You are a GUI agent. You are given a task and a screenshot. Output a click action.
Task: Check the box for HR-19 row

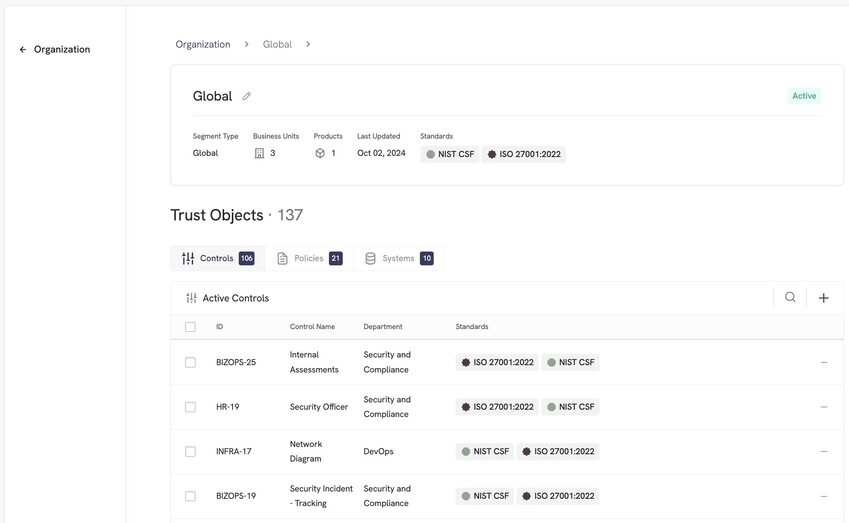(190, 407)
